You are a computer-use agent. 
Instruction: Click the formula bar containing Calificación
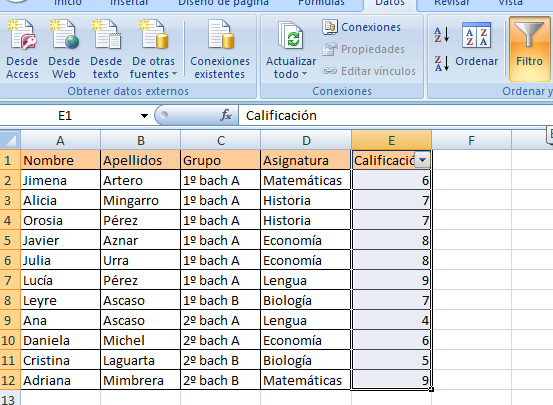396,115
